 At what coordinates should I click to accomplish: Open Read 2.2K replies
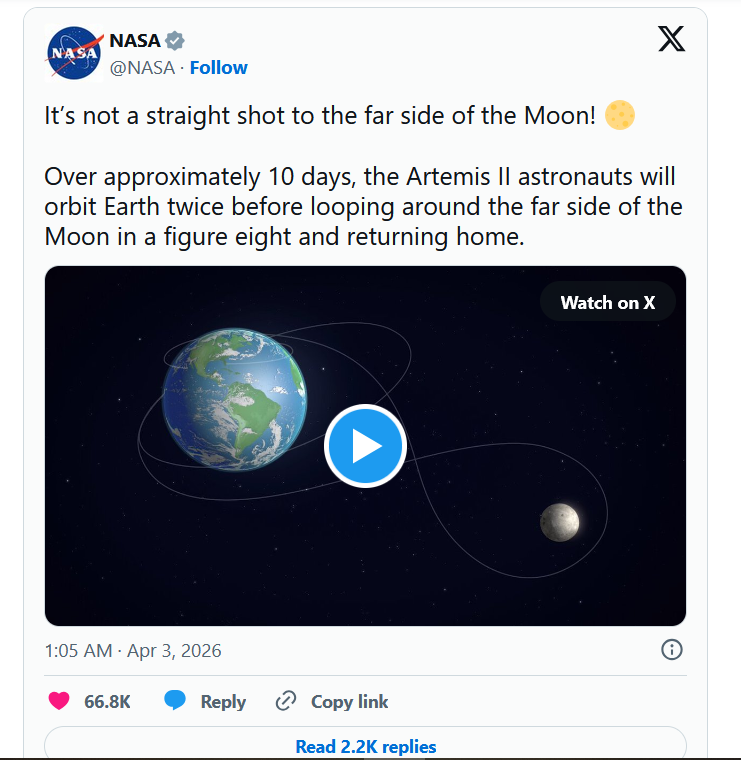pos(366,746)
